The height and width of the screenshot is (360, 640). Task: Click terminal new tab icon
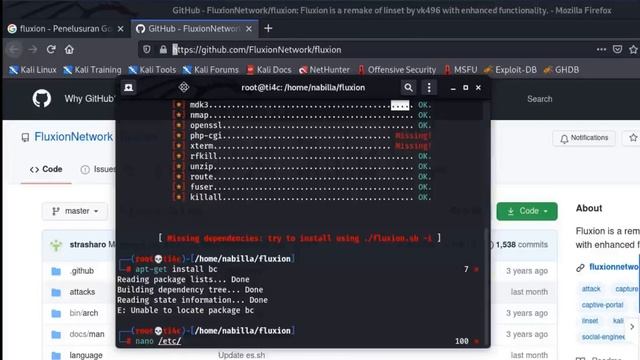129,87
